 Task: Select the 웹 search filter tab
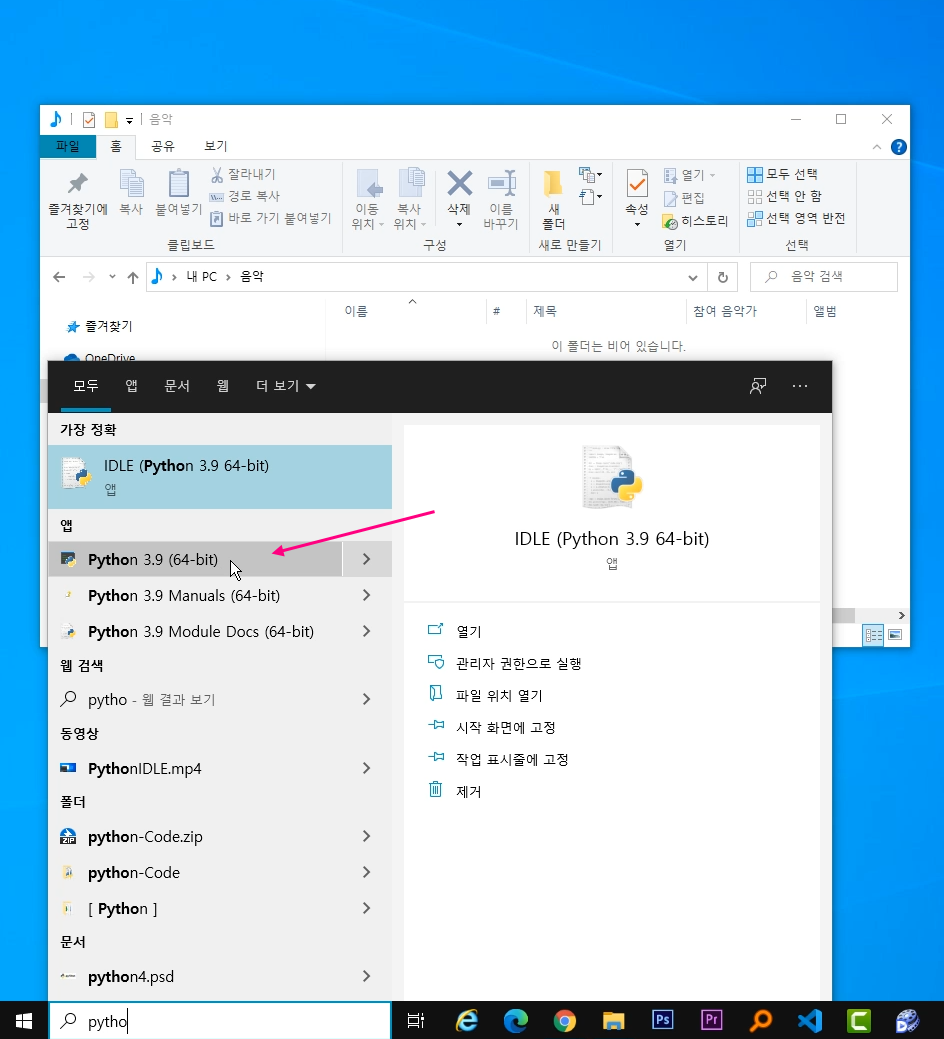point(223,386)
